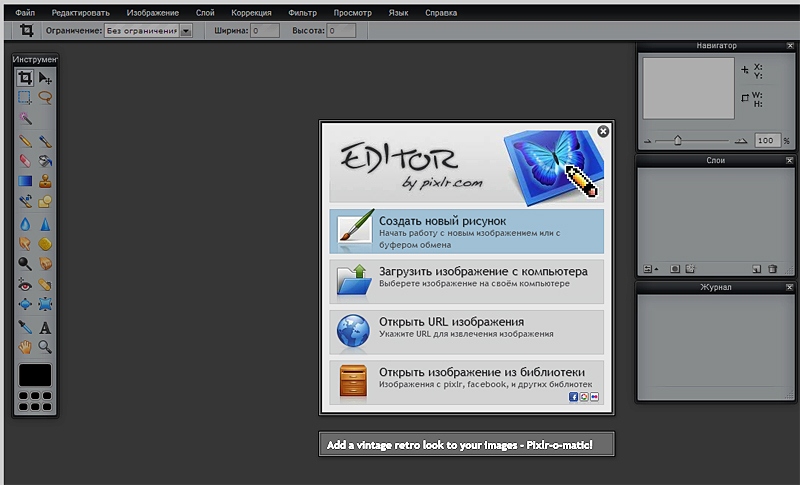Image resolution: width=800 pixels, height=485 pixels.
Task: Click the Facebook icon in library option
Action: [573, 397]
